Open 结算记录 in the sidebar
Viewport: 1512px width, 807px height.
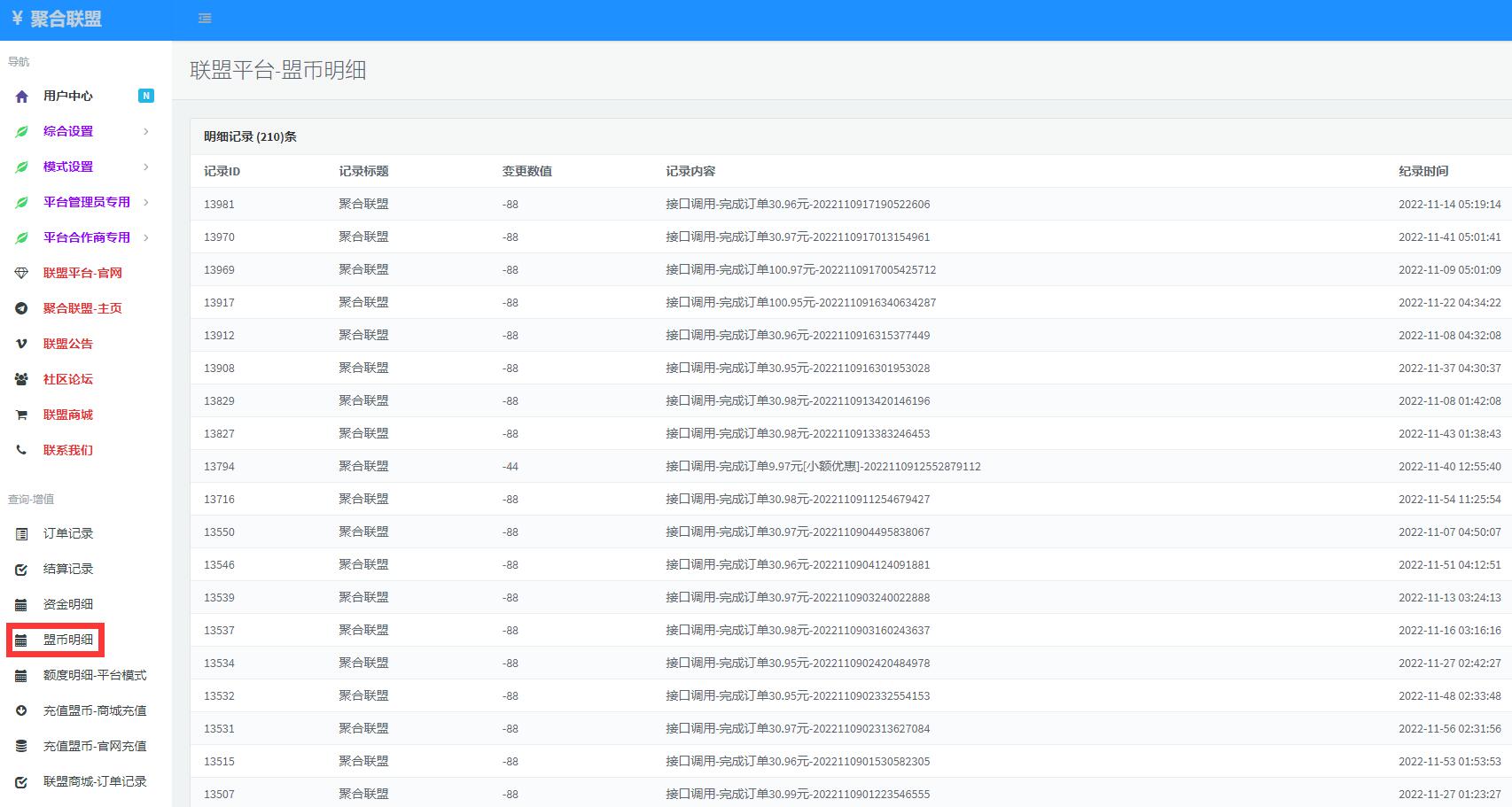tap(68, 569)
